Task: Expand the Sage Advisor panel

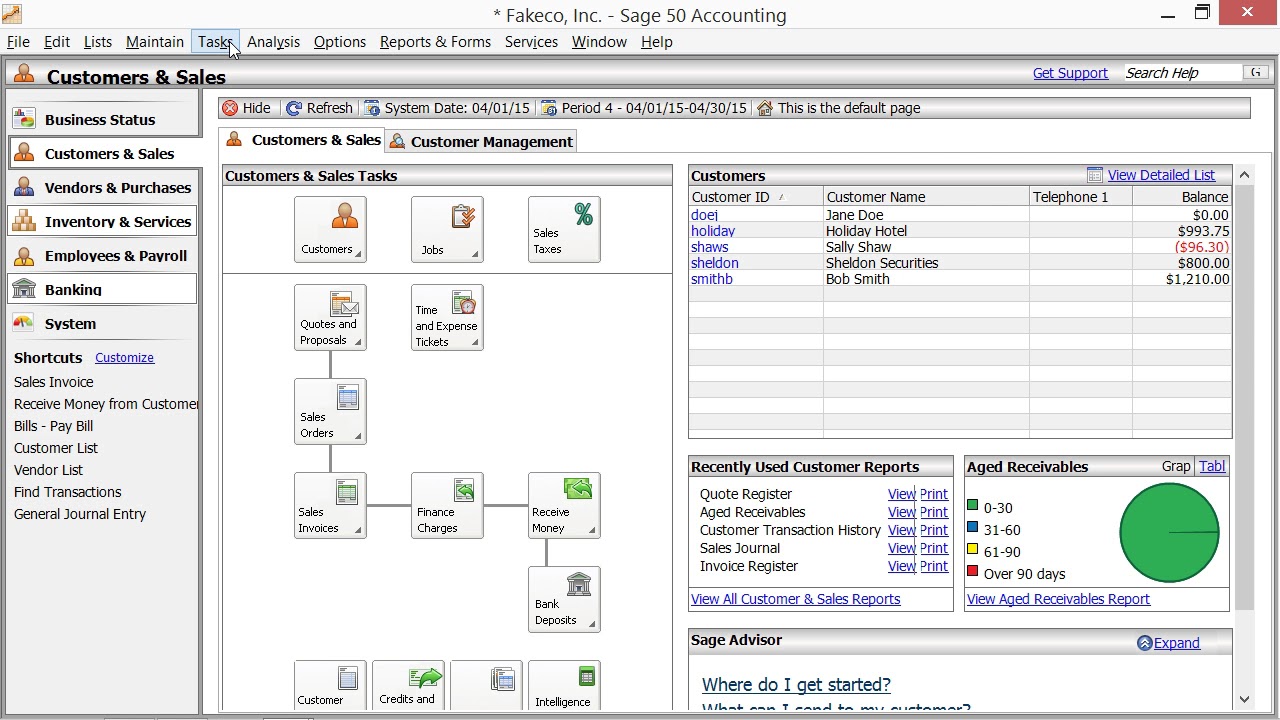Action: (1168, 643)
